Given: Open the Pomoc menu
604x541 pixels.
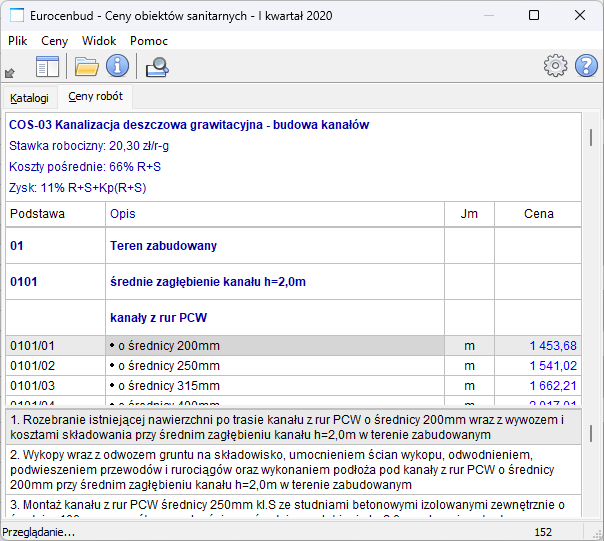Looking at the screenshot, I should point(149,41).
